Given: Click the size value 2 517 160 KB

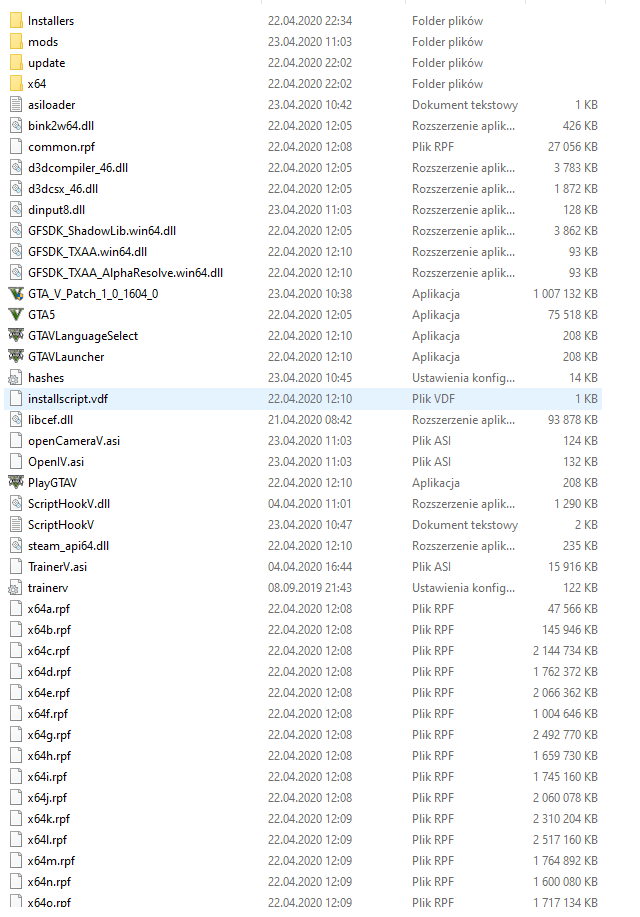Looking at the screenshot, I should 565,840.
